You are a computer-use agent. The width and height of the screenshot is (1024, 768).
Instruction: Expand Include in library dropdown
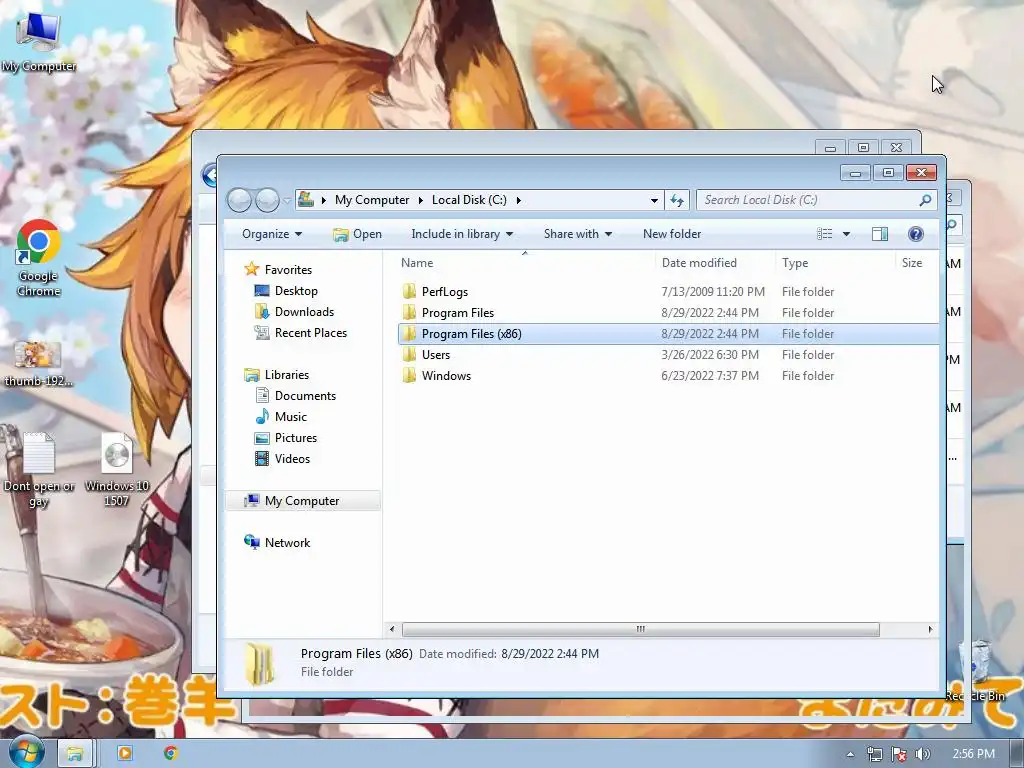point(462,234)
